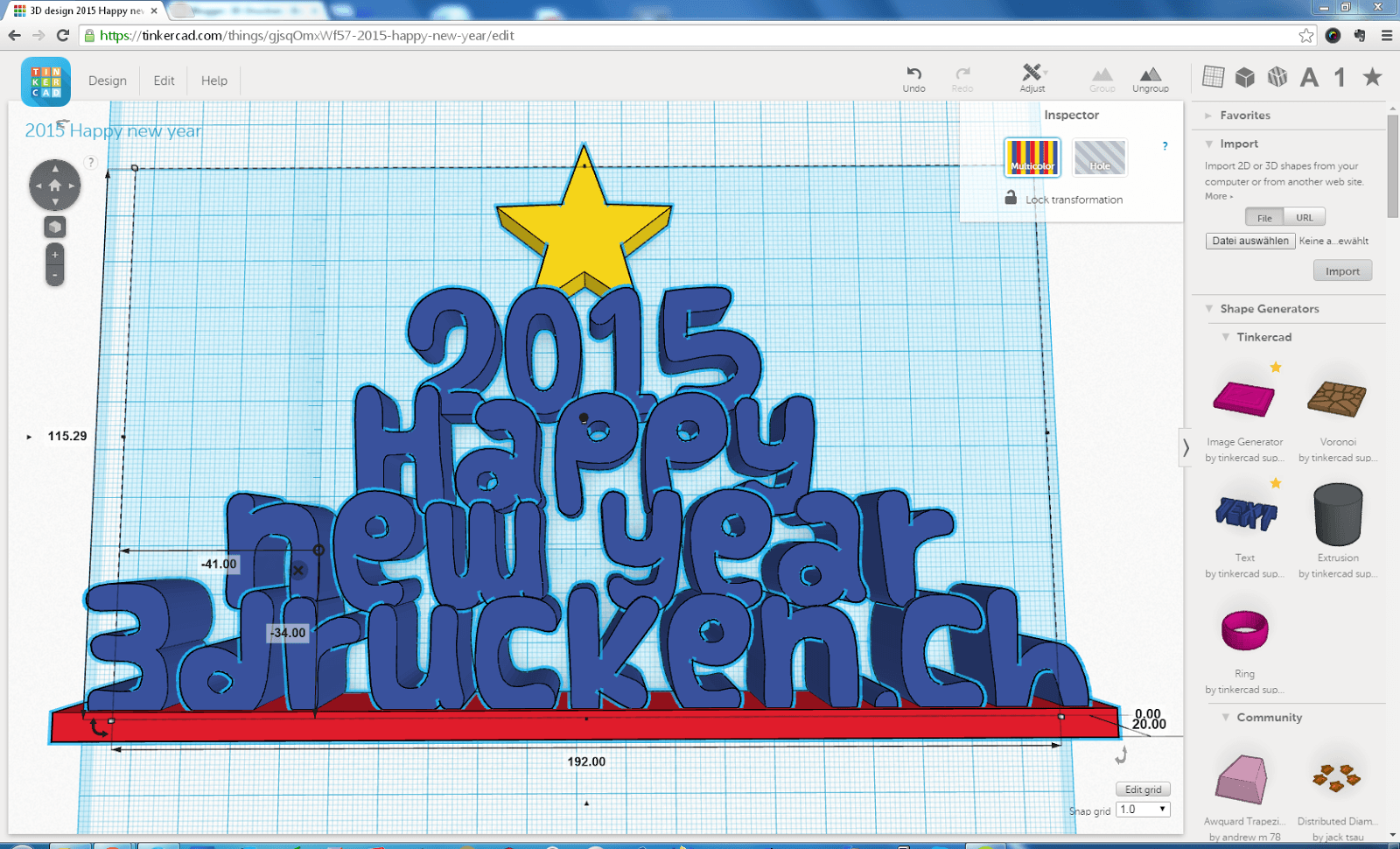Viewport: 1400px width, 849px height.
Task: Click the -41.00 dimension label
Action: (x=219, y=564)
